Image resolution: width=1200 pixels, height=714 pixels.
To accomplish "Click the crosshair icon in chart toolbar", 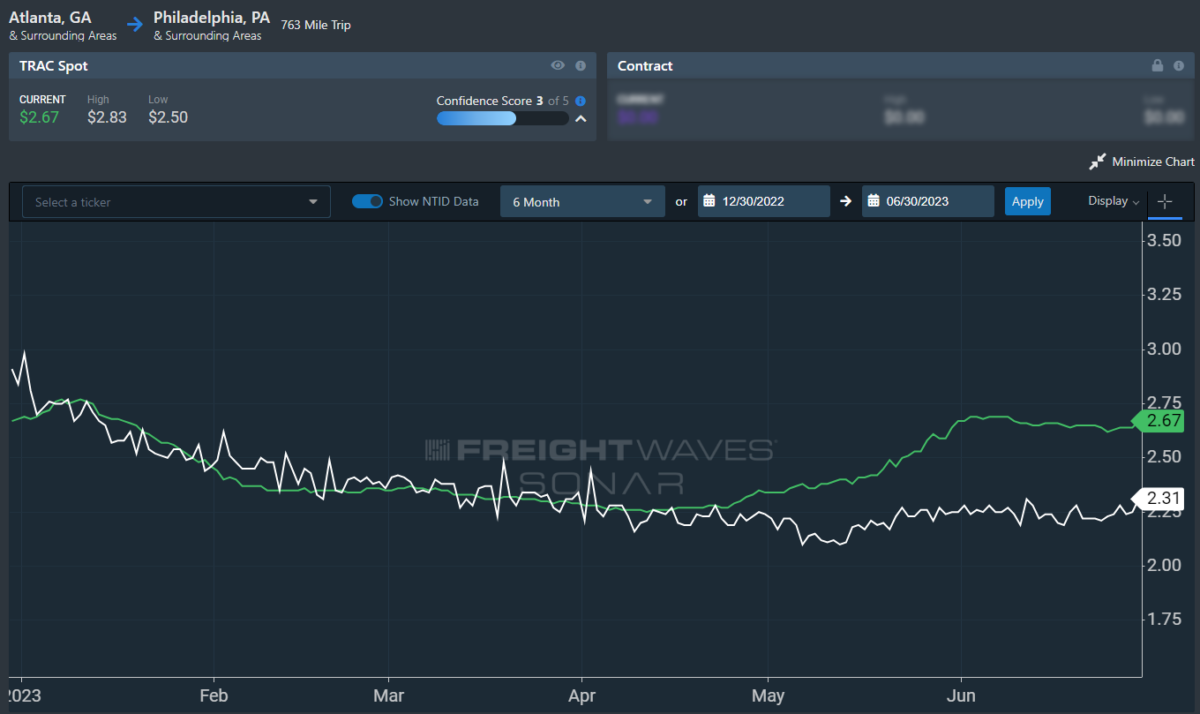I will click(1165, 202).
